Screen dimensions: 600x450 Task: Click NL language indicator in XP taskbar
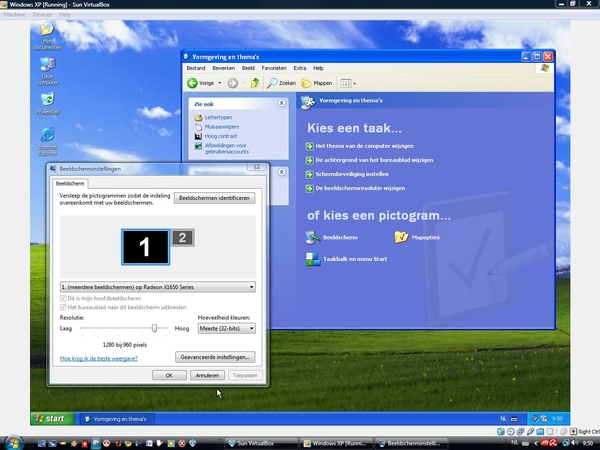(x=503, y=419)
